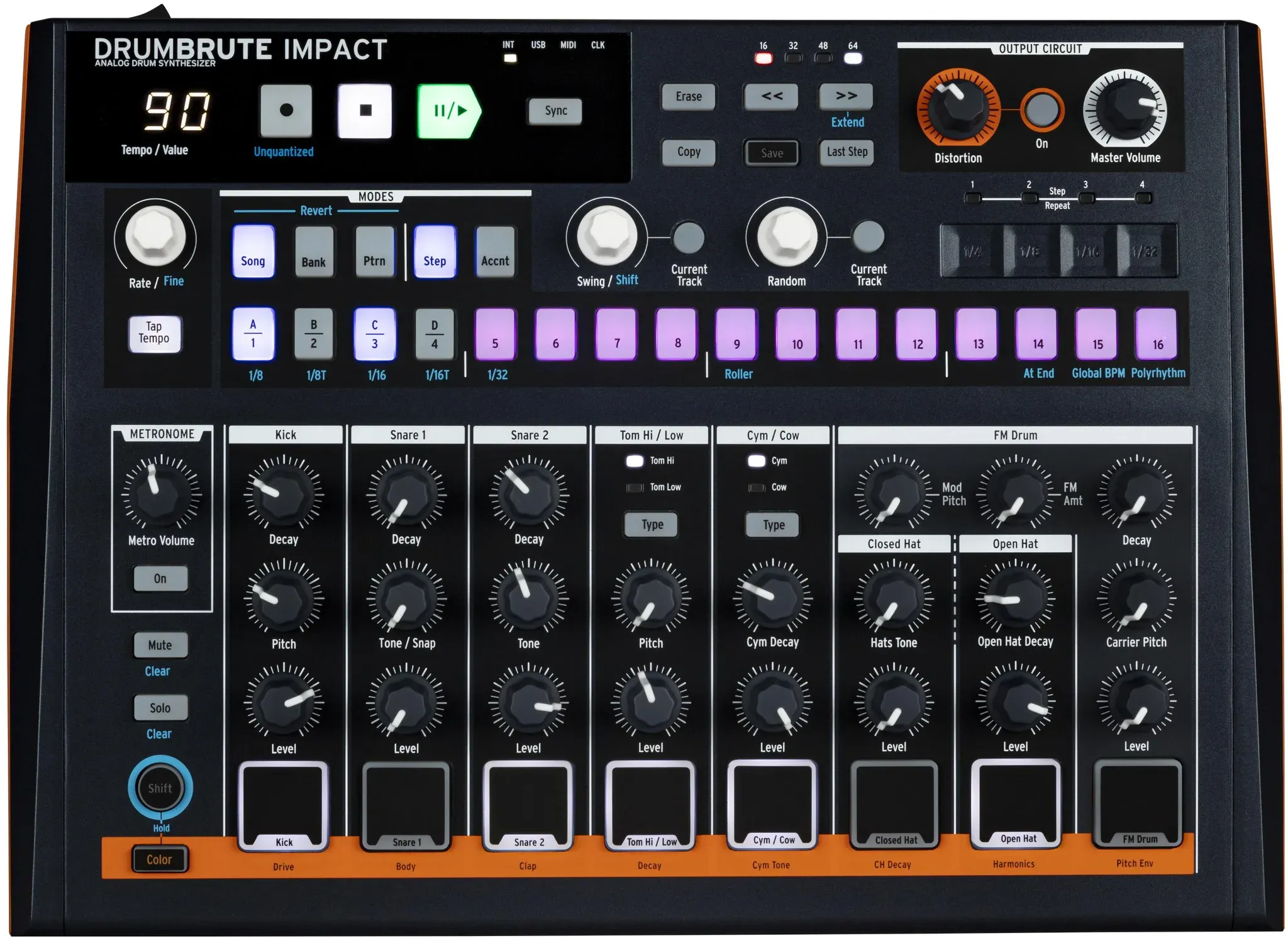Hit the Record button with the dot
Screen dimensions: 1288x938
286,111
